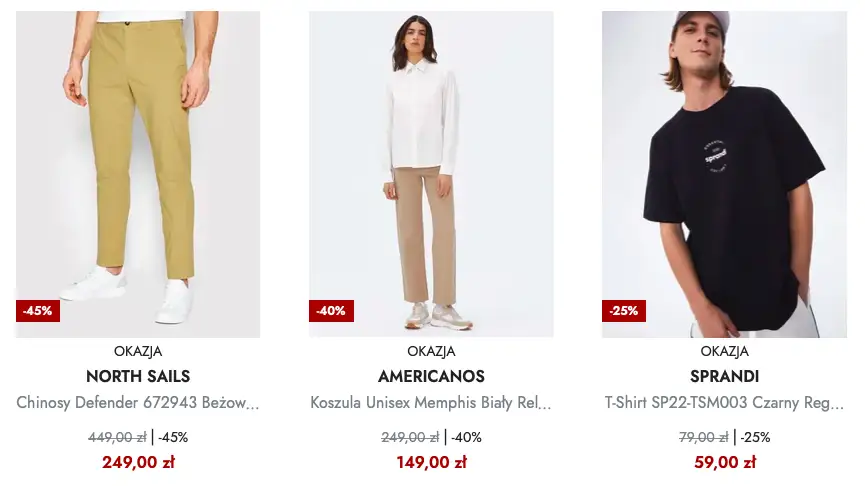Click the OKAZJA label above North Sails

pyautogui.click(x=138, y=351)
